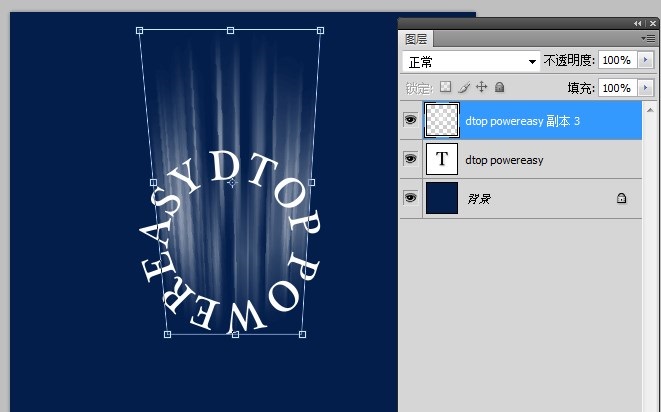Click the 不透明度 opacity value field
The width and height of the screenshot is (661, 412).
(616, 61)
